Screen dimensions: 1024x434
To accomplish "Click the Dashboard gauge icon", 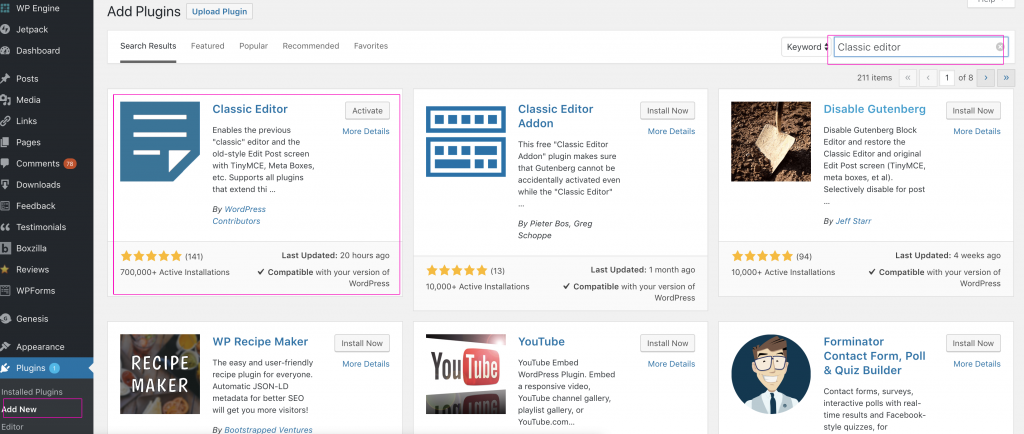I will tap(5, 50).
